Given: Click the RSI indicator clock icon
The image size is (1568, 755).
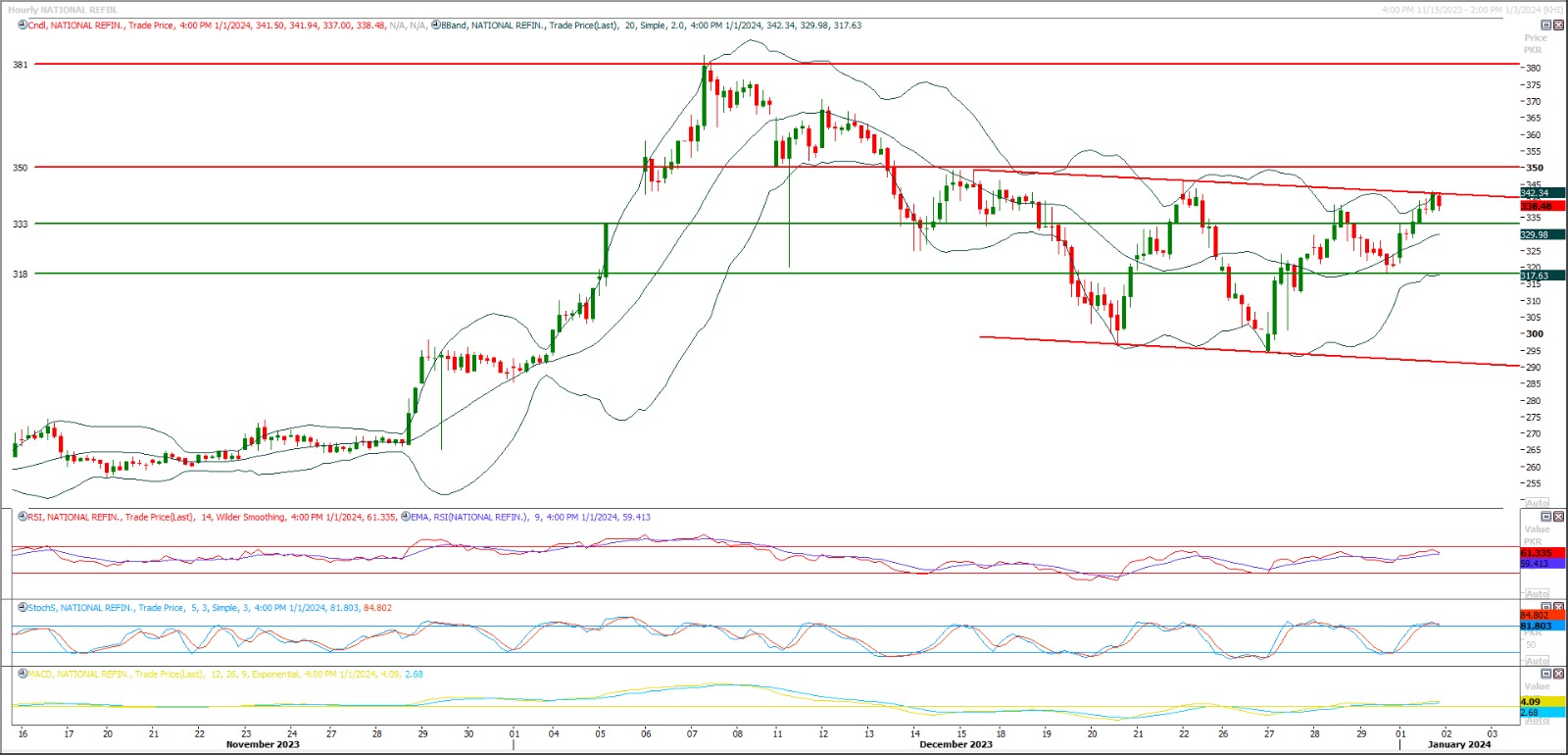Looking at the screenshot, I should coord(23,517).
